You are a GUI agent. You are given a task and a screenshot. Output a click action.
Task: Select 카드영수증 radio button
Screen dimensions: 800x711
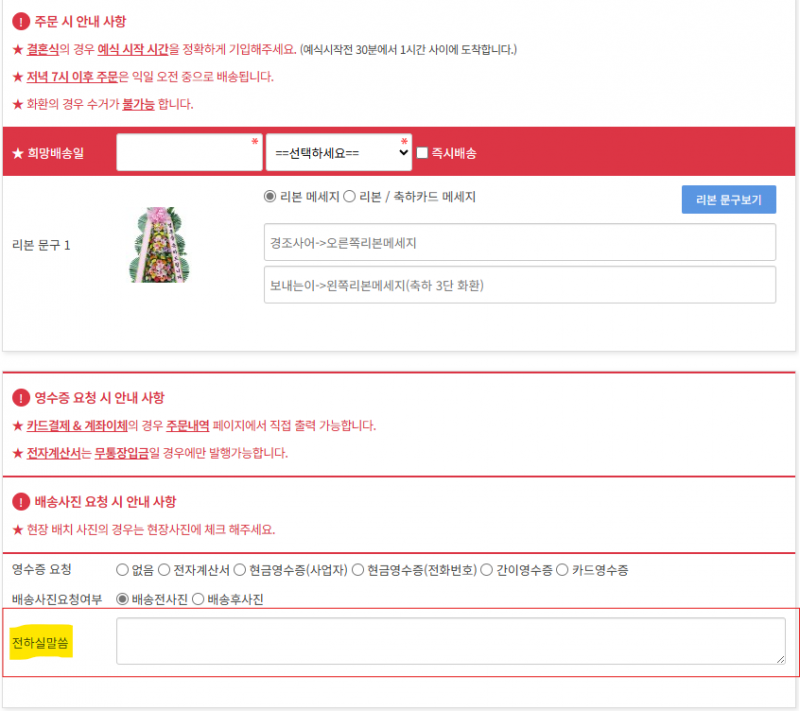coord(562,570)
